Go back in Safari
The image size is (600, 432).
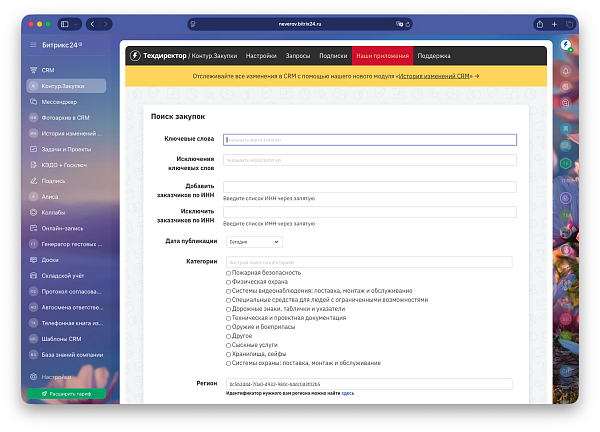click(x=93, y=24)
